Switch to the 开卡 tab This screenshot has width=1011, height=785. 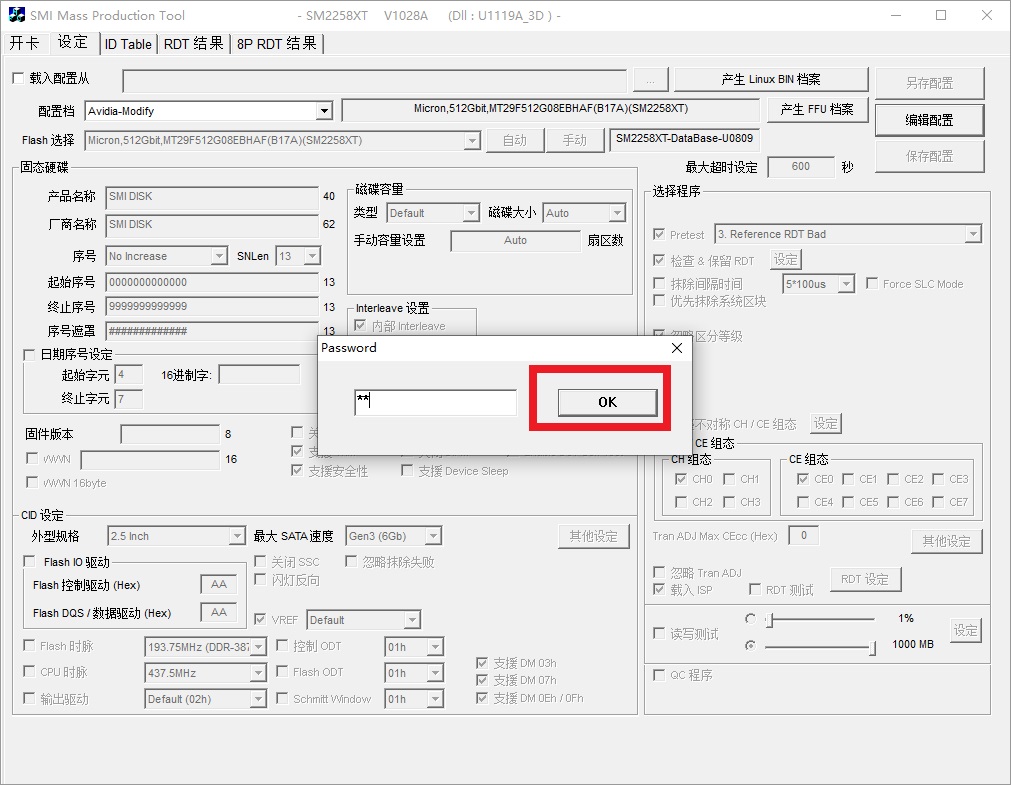point(25,43)
